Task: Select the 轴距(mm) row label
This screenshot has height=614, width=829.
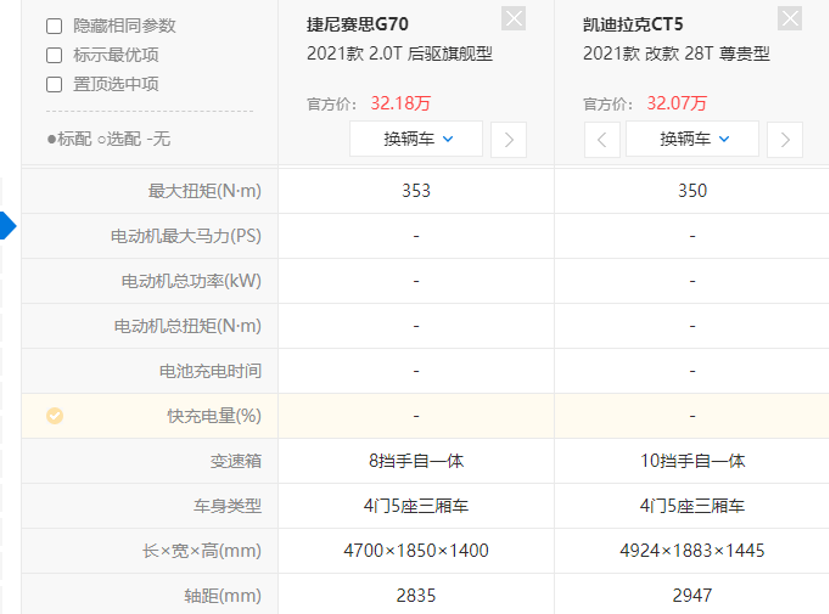Action: pyautogui.click(x=223, y=595)
